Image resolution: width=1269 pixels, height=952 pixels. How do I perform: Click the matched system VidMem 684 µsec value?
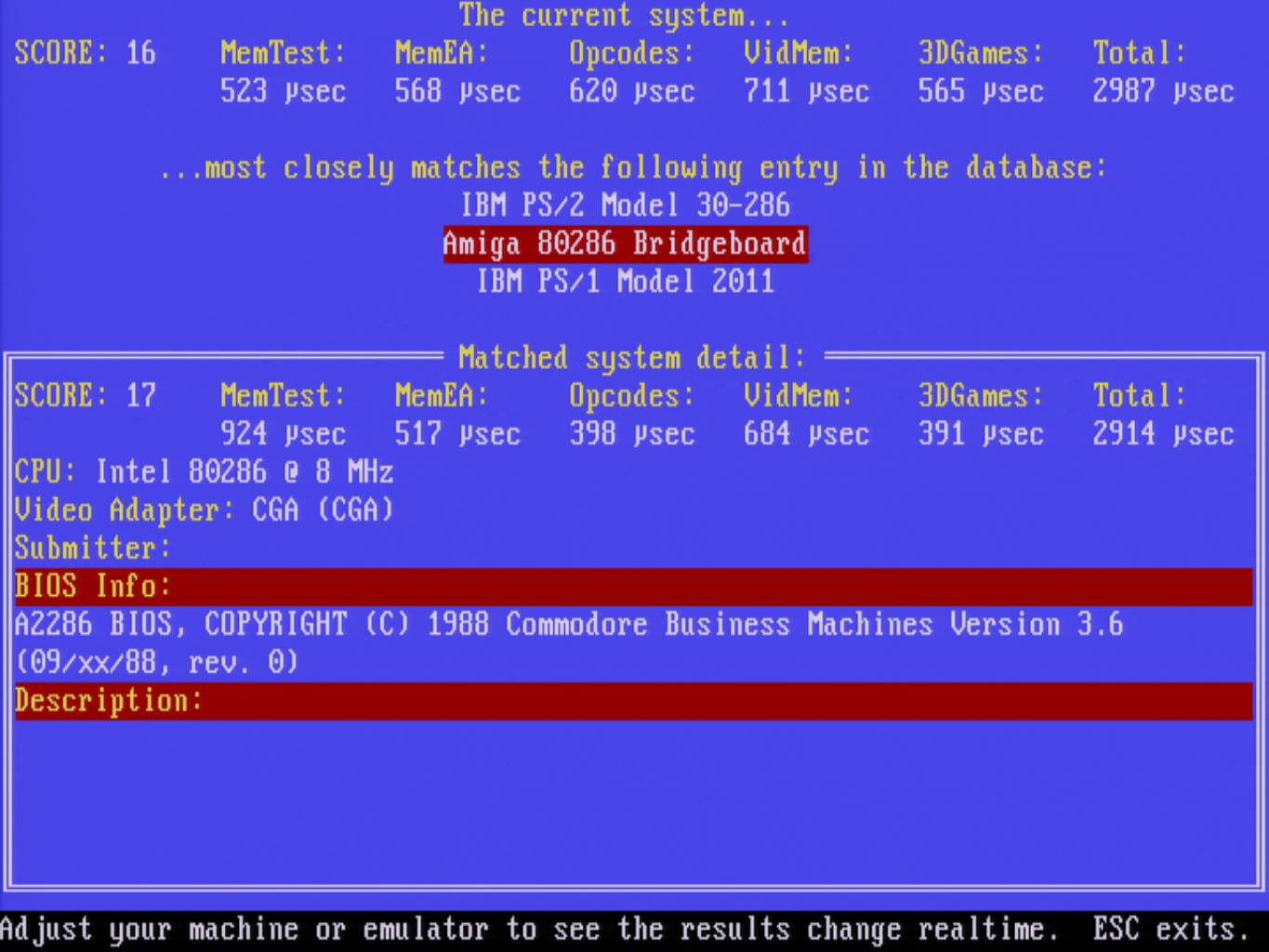coord(806,434)
